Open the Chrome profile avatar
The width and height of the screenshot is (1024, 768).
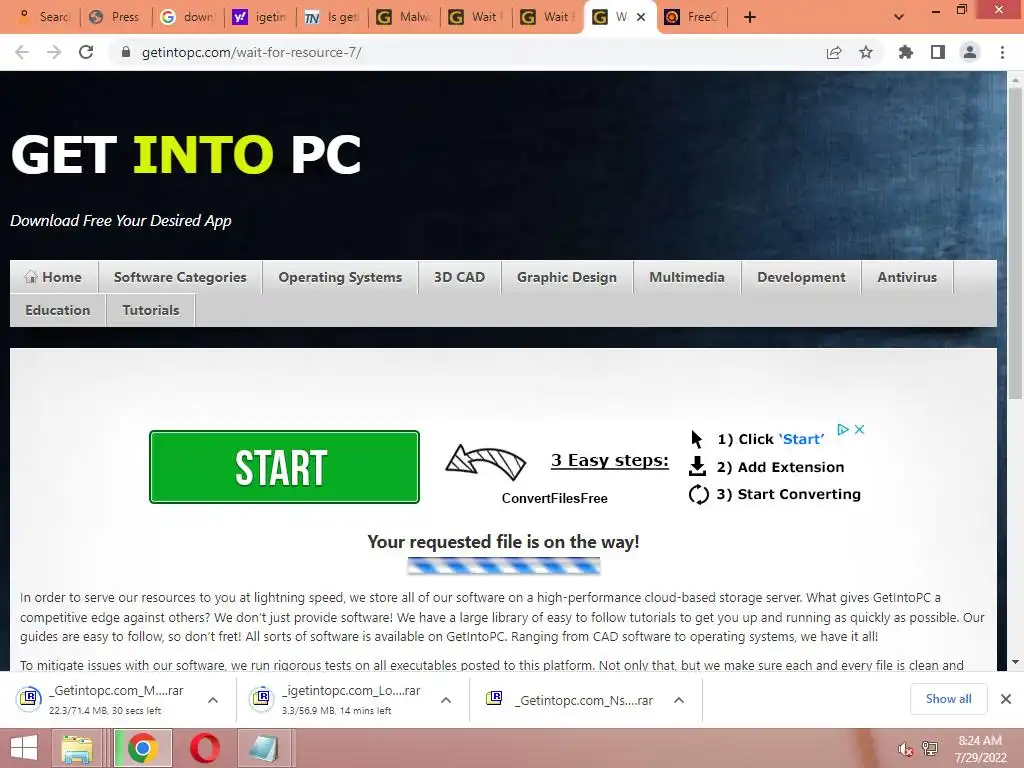(x=970, y=52)
